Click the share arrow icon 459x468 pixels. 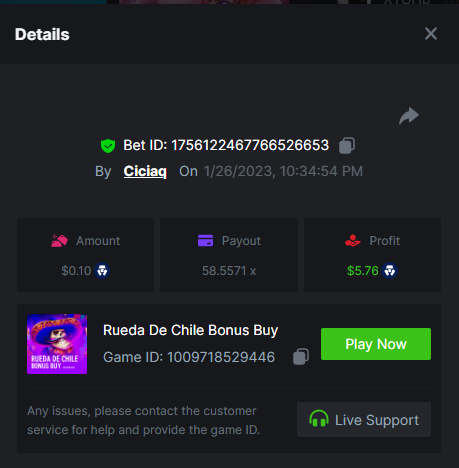[409, 116]
